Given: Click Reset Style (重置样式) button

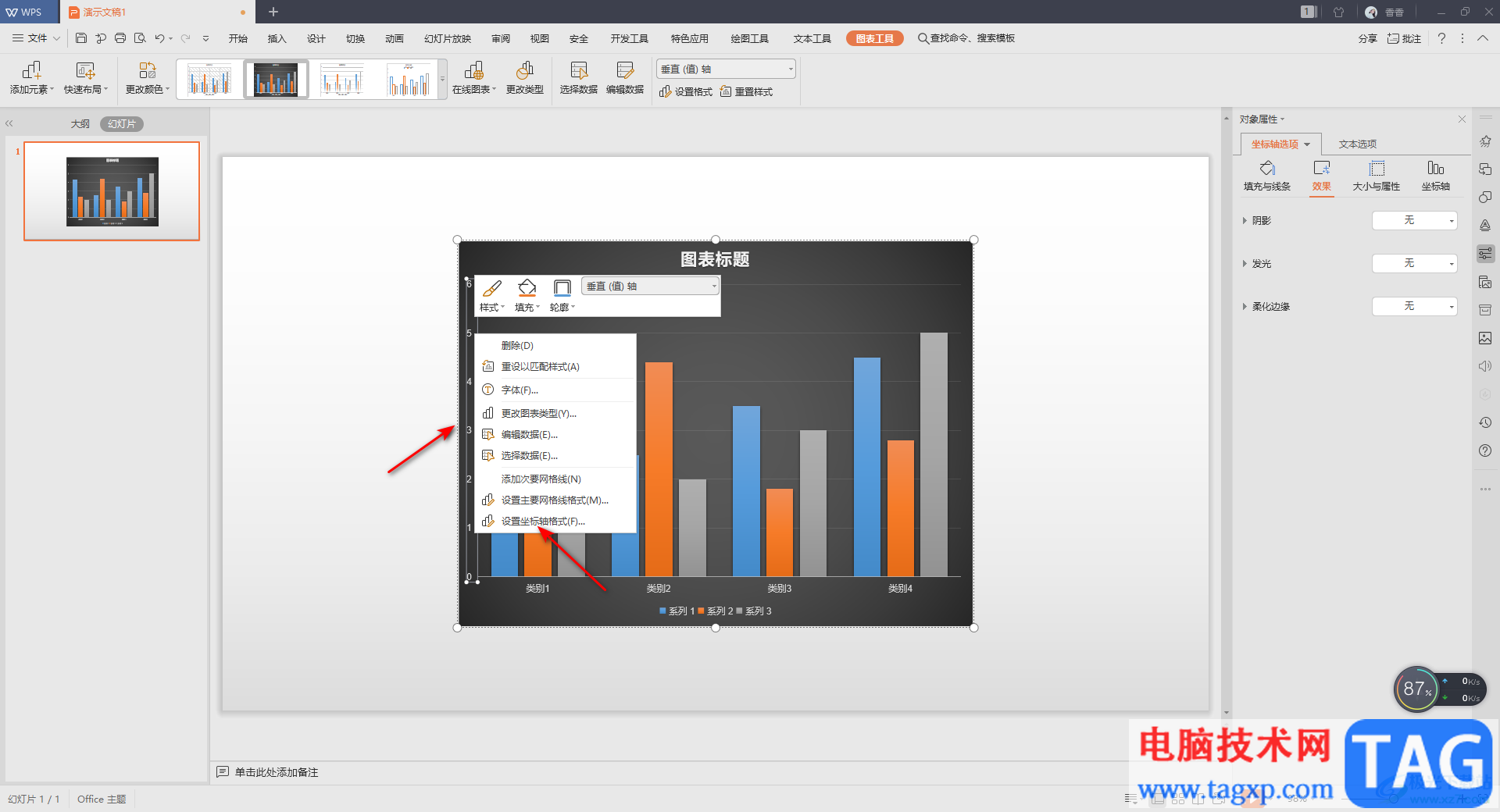Looking at the screenshot, I should pos(746,91).
